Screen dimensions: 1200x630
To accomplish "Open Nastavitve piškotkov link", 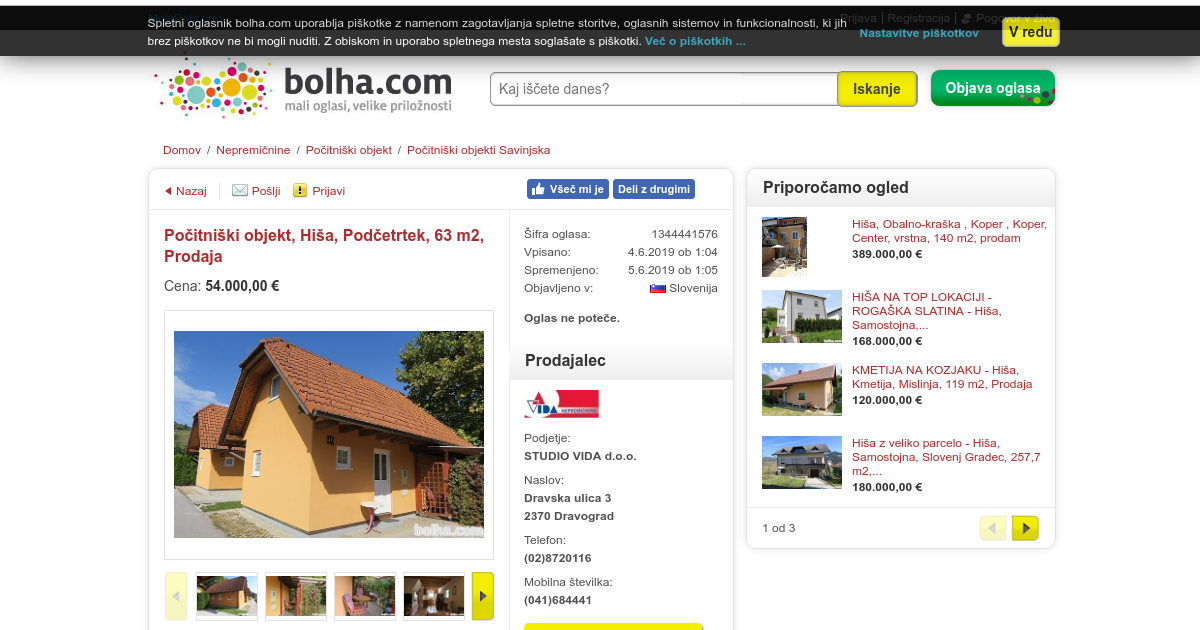I will (919, 33).
